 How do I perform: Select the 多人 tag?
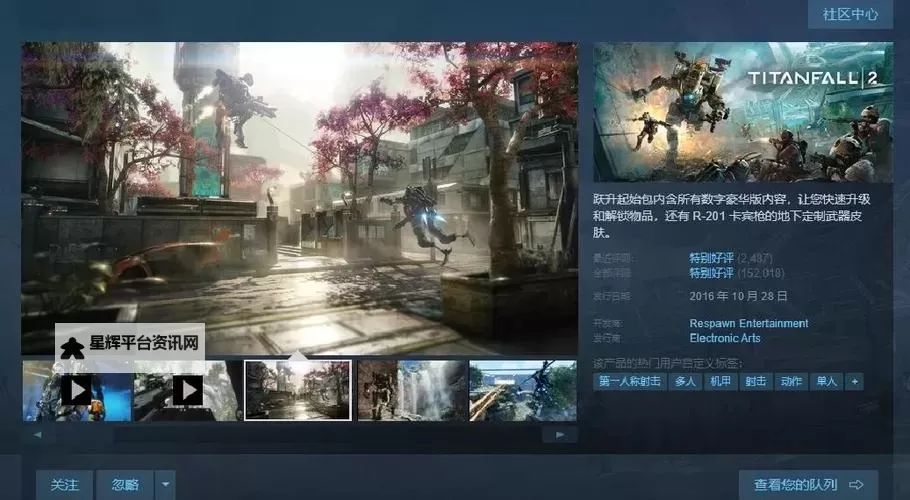pos(685,381)
